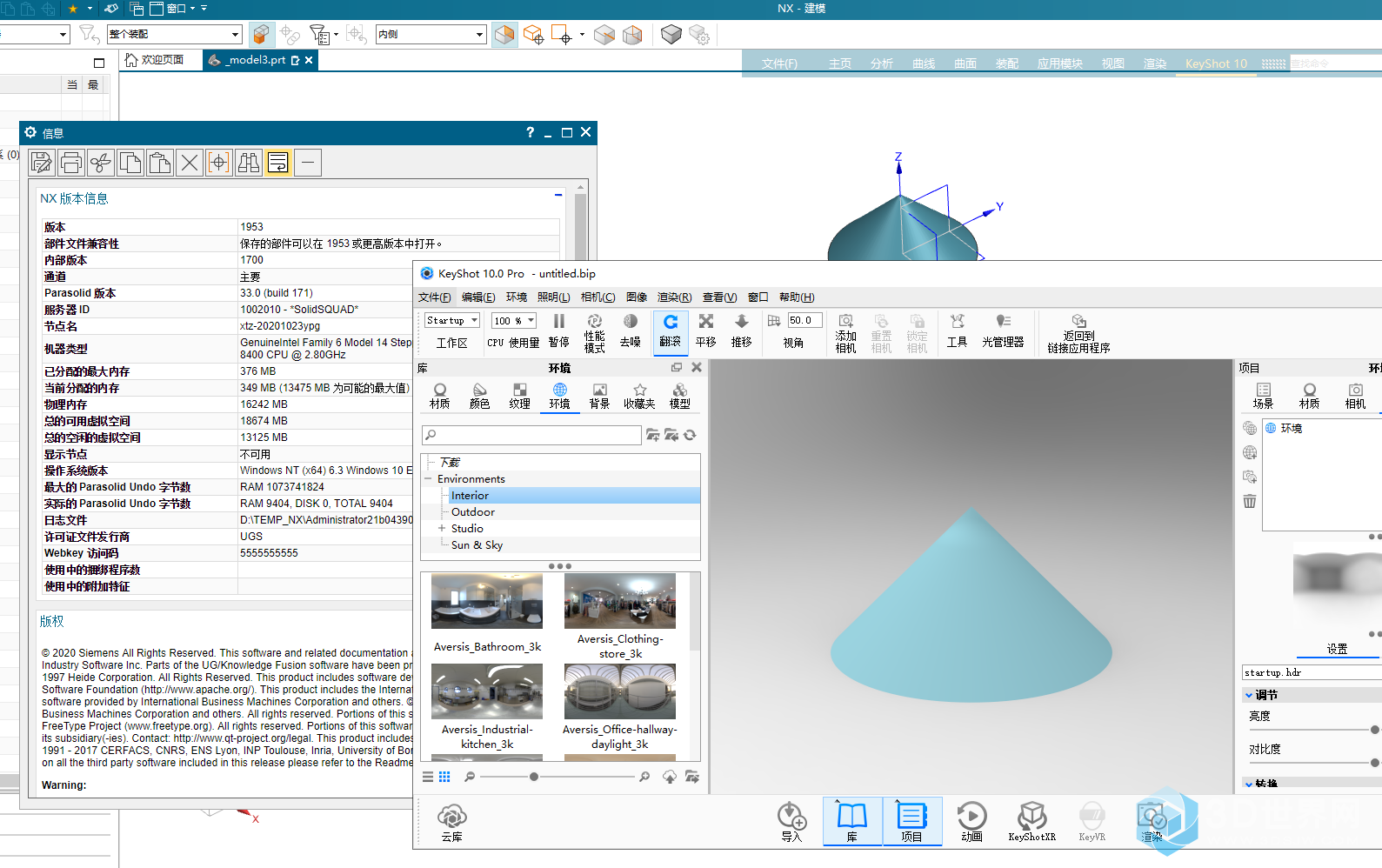Open the Startup workspace dropdown
The image size is (1382, 868).
pyautogui.click(x=452, y=320)
